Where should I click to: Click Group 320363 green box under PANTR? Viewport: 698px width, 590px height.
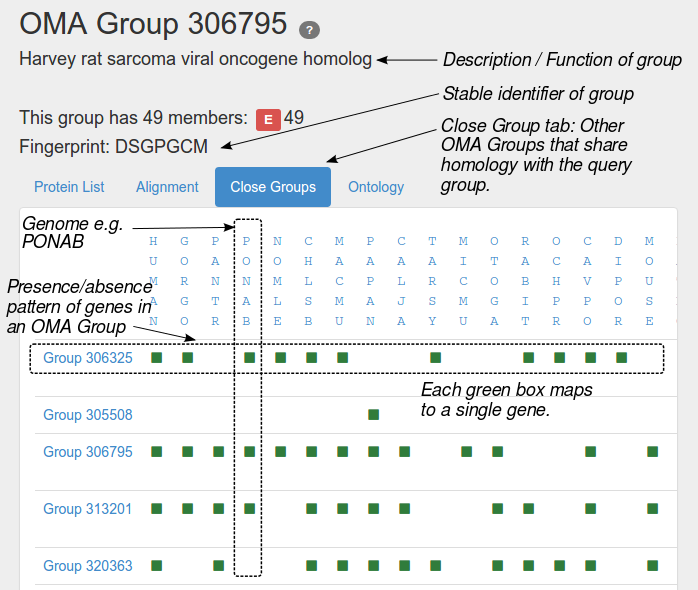219,566
